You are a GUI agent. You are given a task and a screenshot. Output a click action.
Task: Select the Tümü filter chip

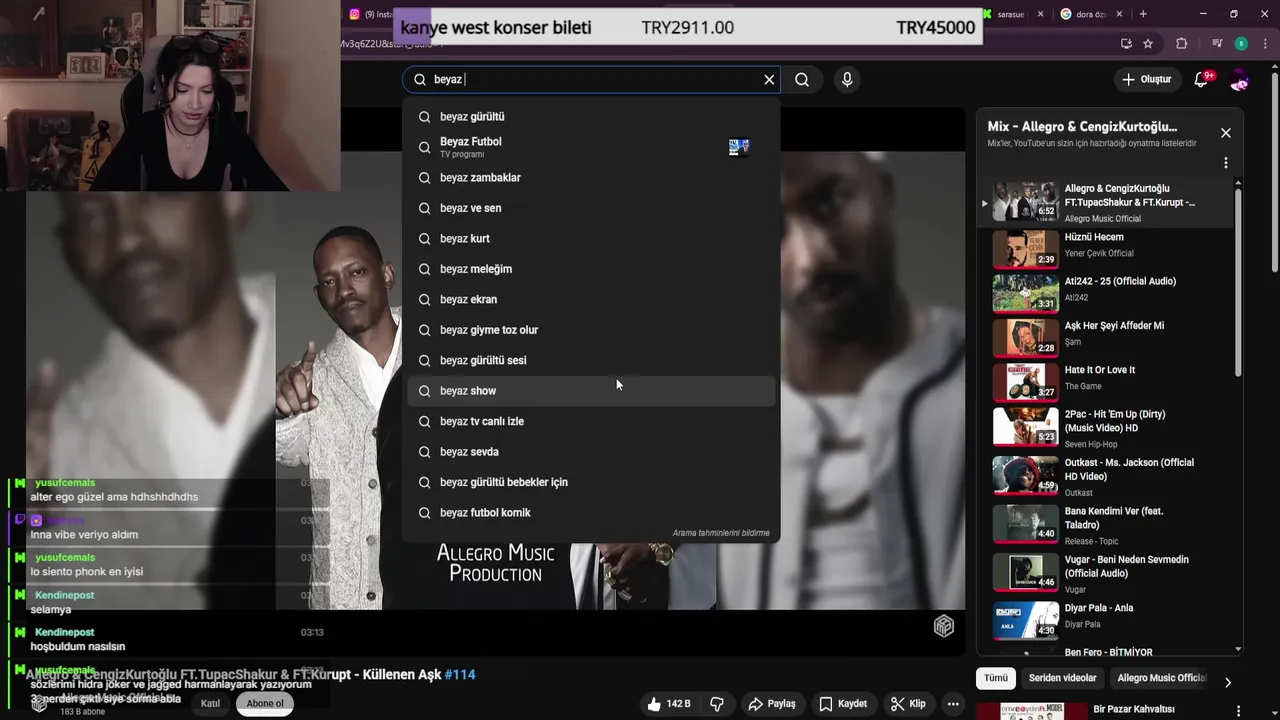coord(996,678)
